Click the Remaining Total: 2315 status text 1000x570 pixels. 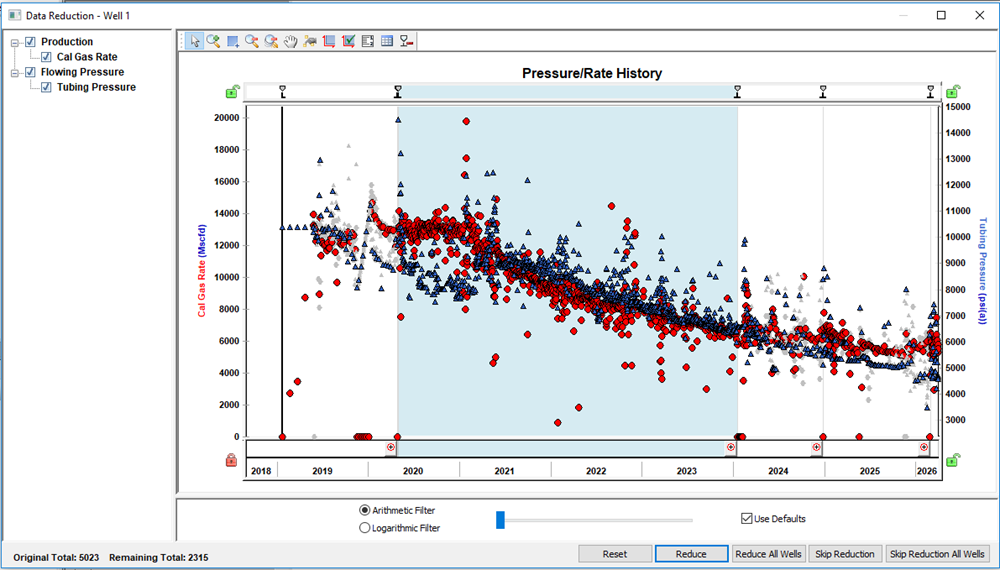click(159, 558)
